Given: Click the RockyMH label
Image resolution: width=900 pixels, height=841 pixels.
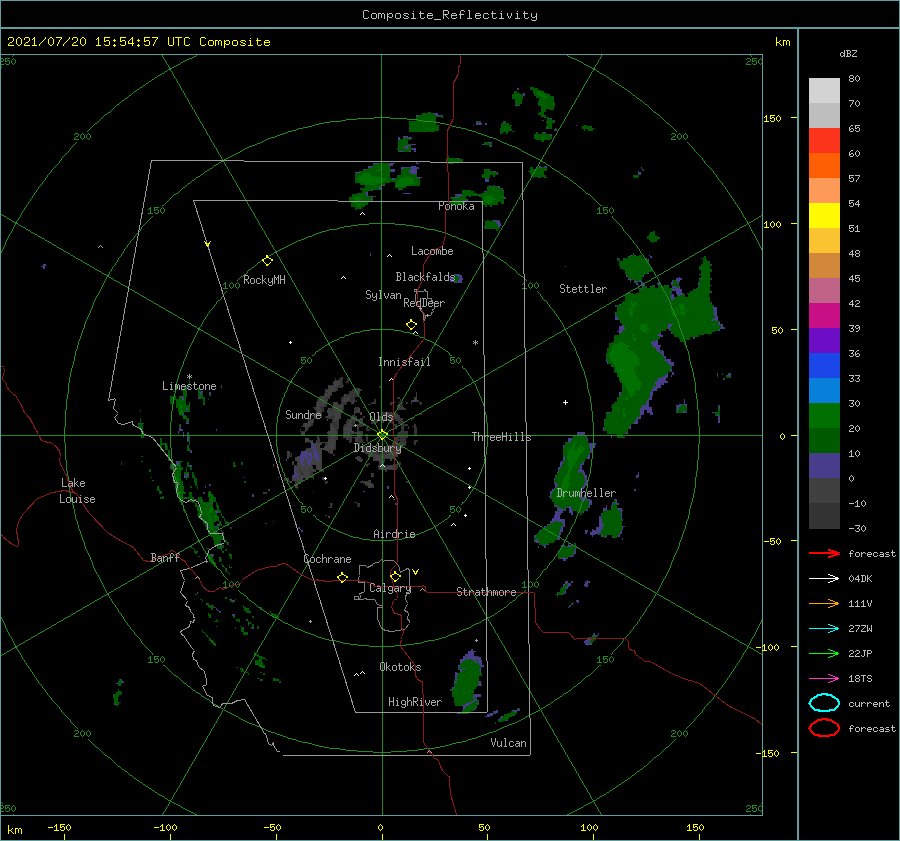Looking at the screenshot, I should 264,280.
